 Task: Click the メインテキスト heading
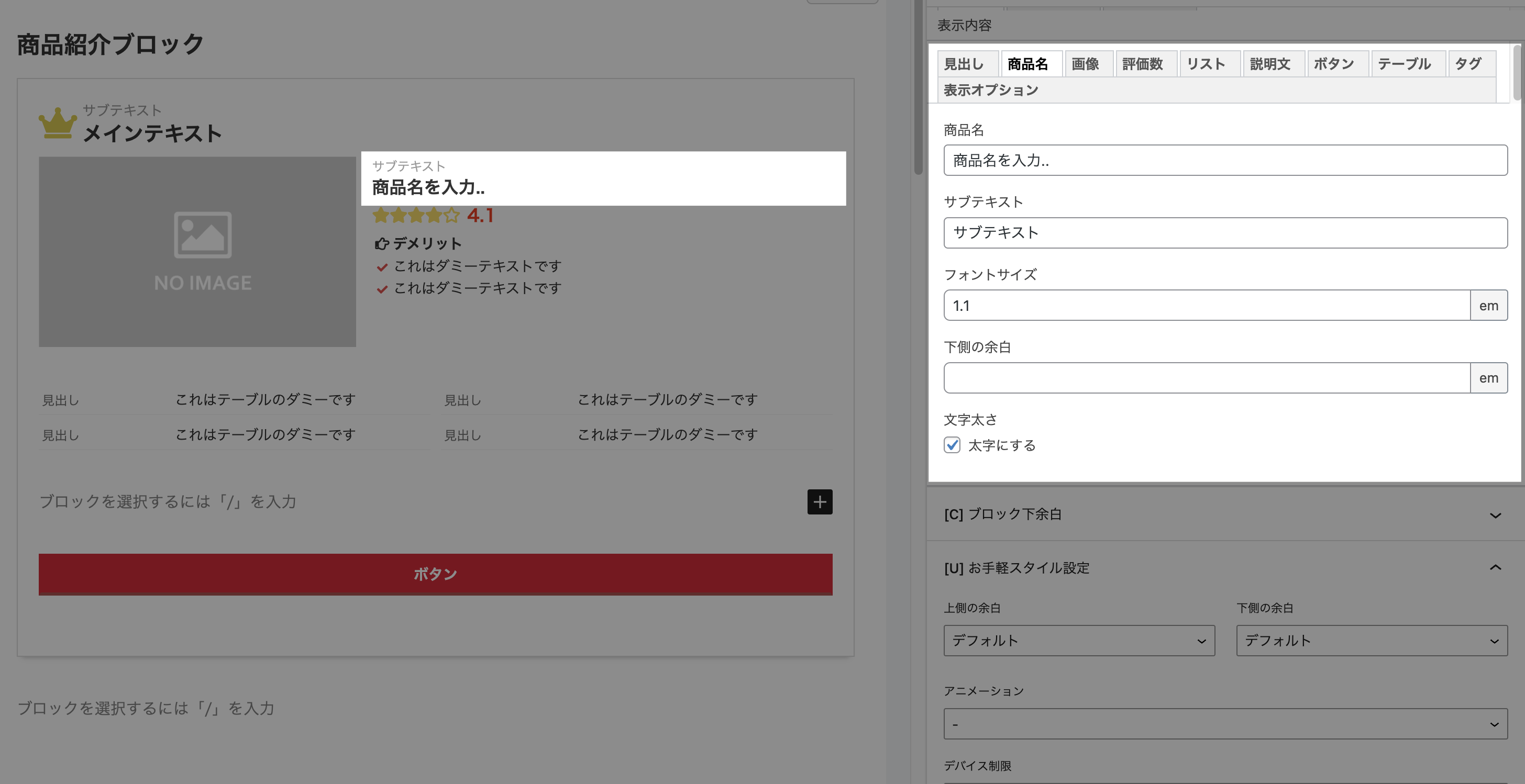(152, 133)
